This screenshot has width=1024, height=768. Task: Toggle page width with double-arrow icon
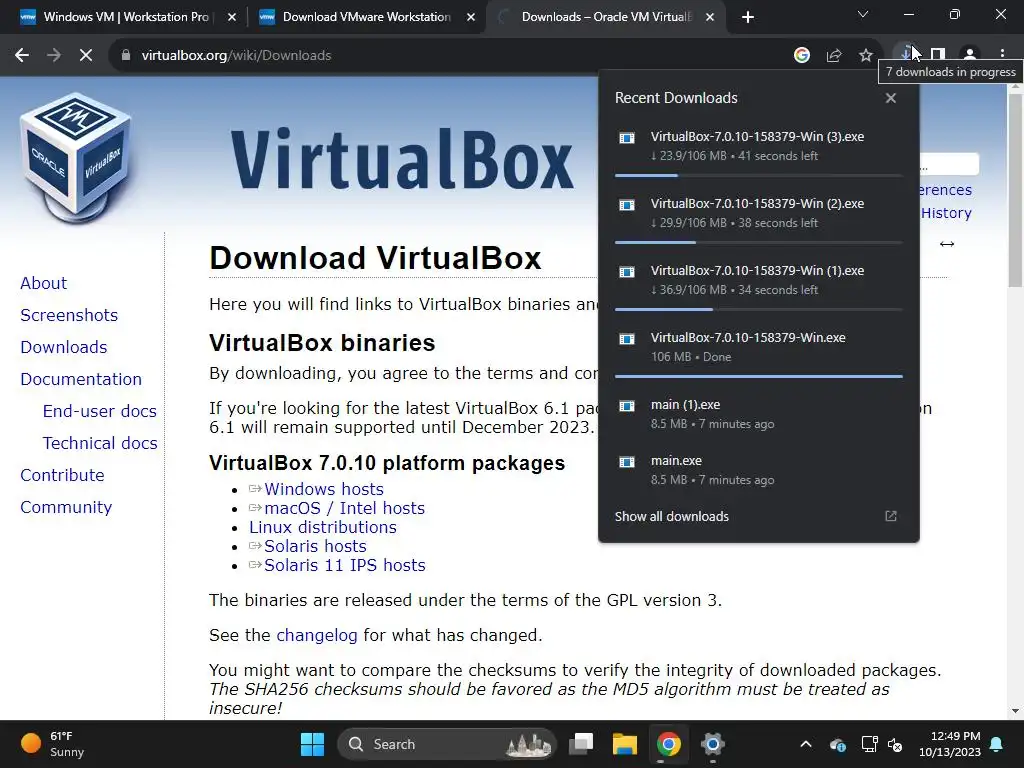[x=947, y=244]
